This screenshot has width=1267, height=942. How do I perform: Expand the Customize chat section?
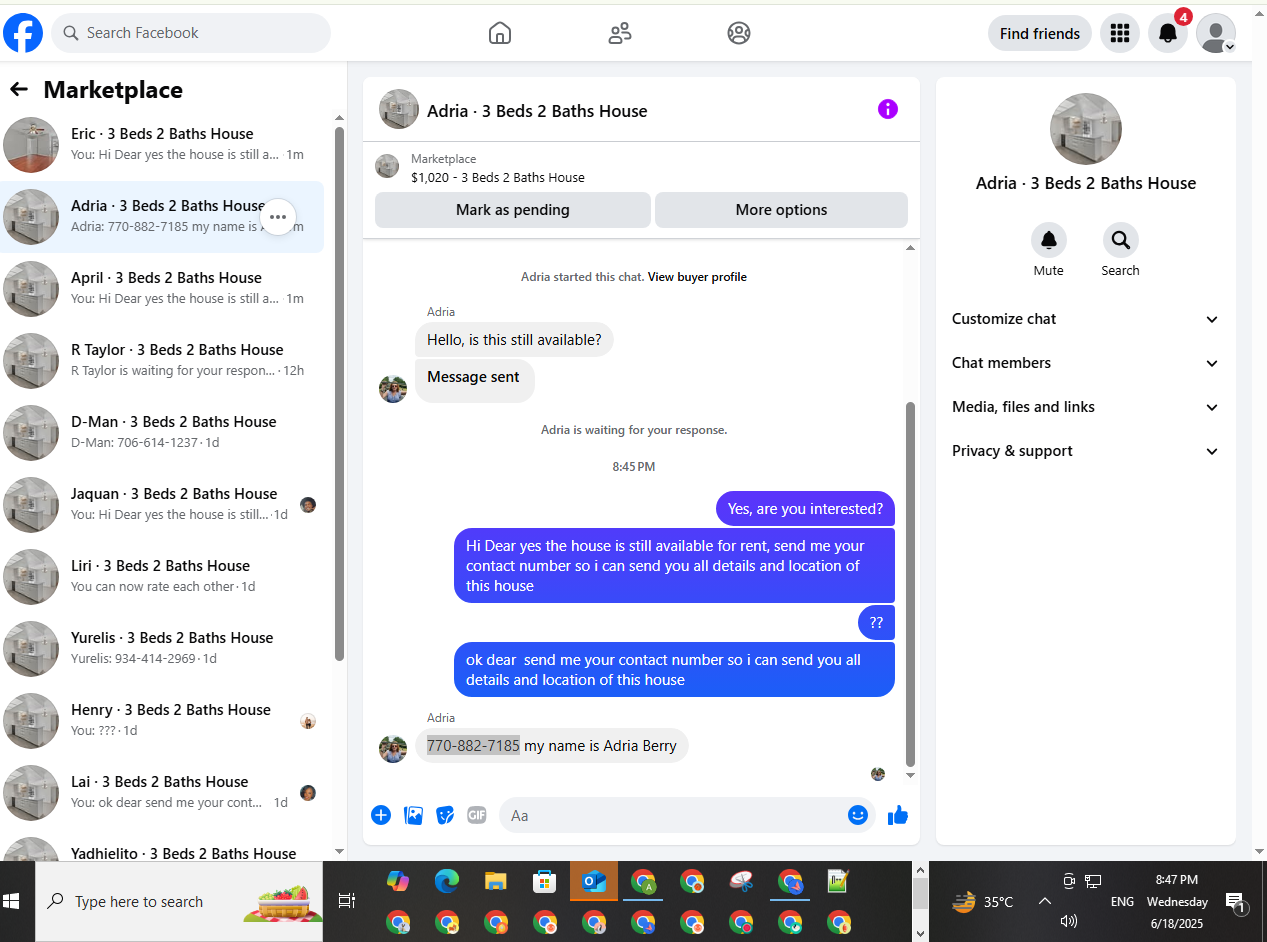(x=1086, y=319)
